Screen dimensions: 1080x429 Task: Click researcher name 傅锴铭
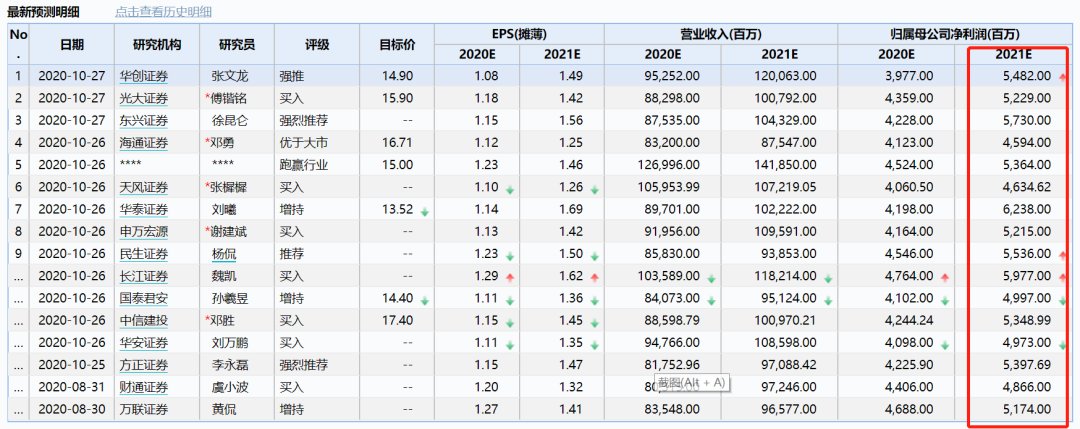point(230,98)
